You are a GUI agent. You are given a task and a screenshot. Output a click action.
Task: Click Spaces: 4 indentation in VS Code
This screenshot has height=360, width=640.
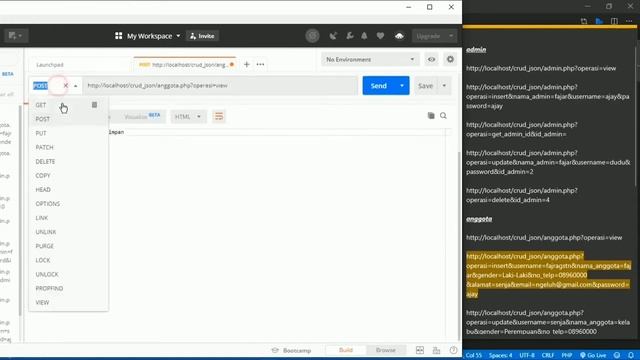click(500, 356)
